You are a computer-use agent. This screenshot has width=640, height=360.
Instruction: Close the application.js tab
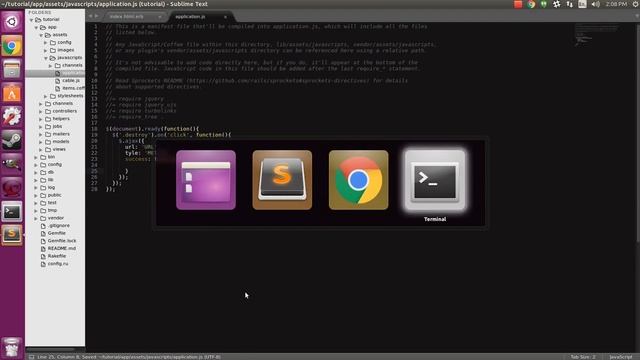(x=225, y=17)
